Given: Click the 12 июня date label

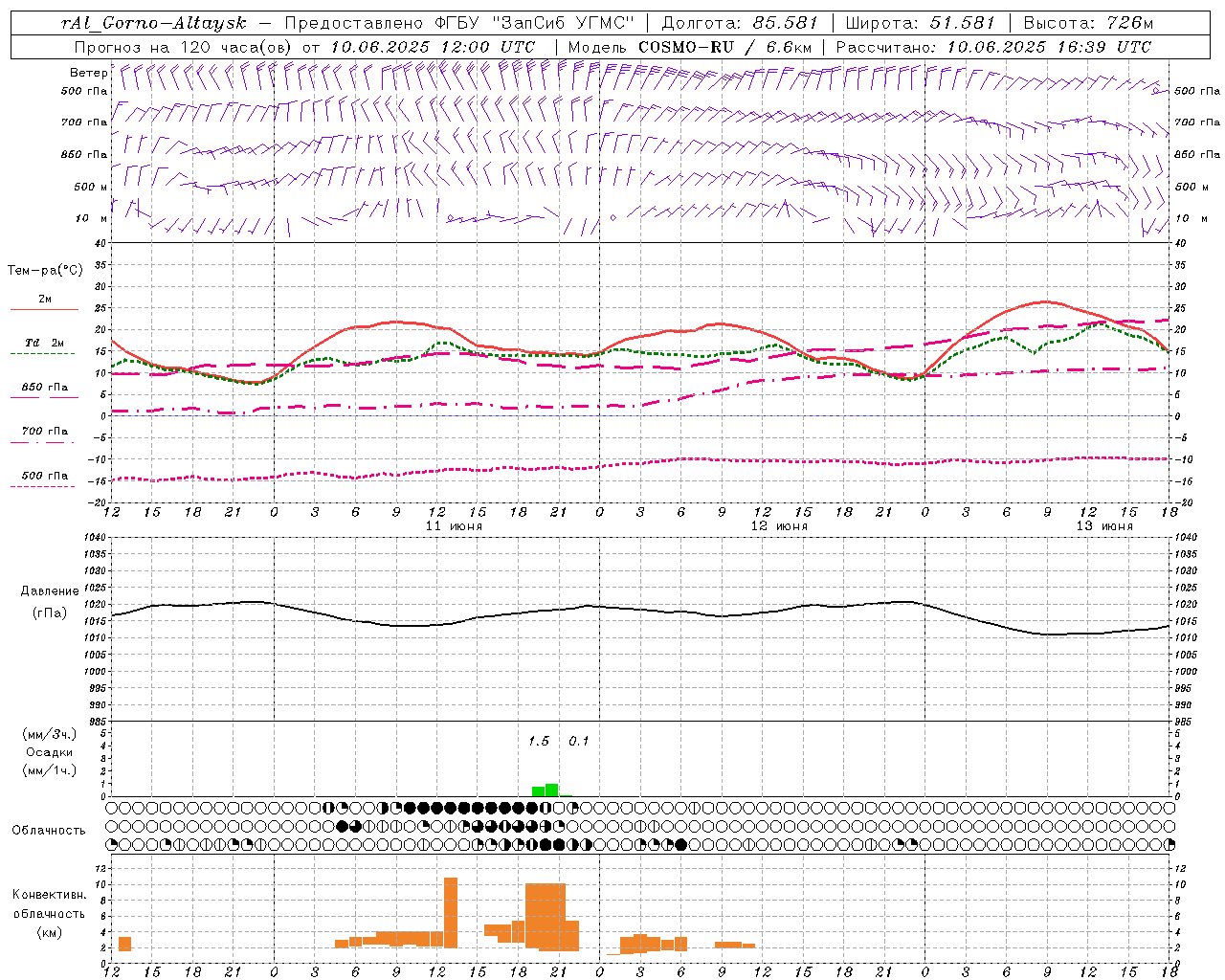Looking at the screenshot, I should (x=779, y=526).
